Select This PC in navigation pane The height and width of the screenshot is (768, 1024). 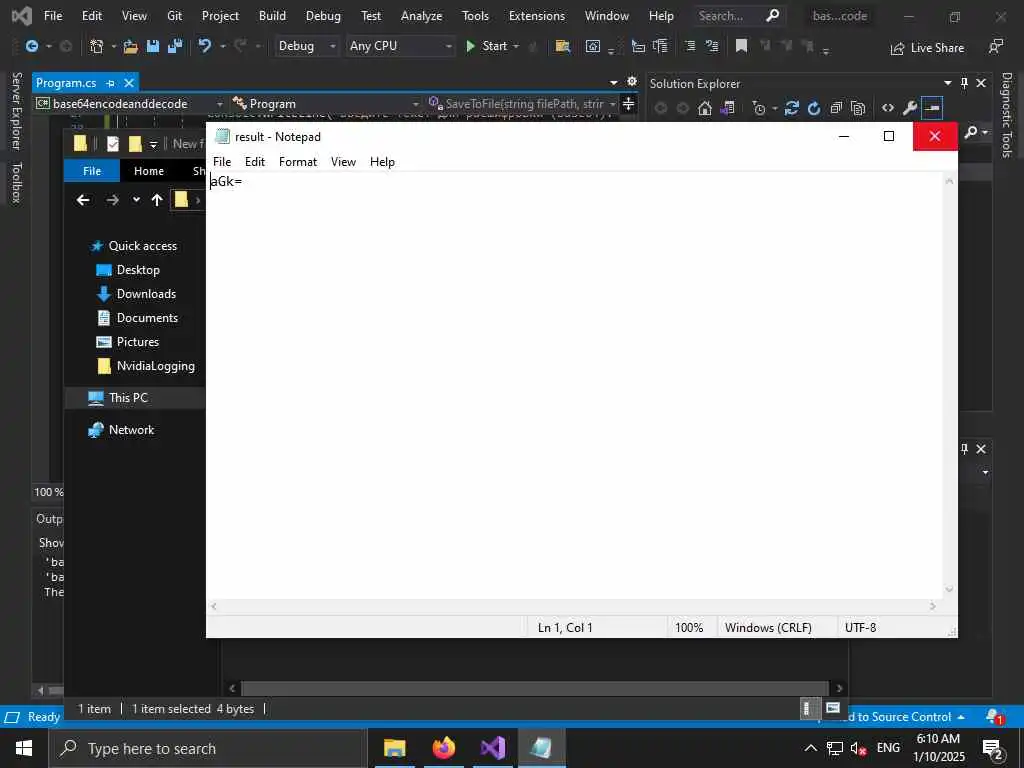click(128, 398)
